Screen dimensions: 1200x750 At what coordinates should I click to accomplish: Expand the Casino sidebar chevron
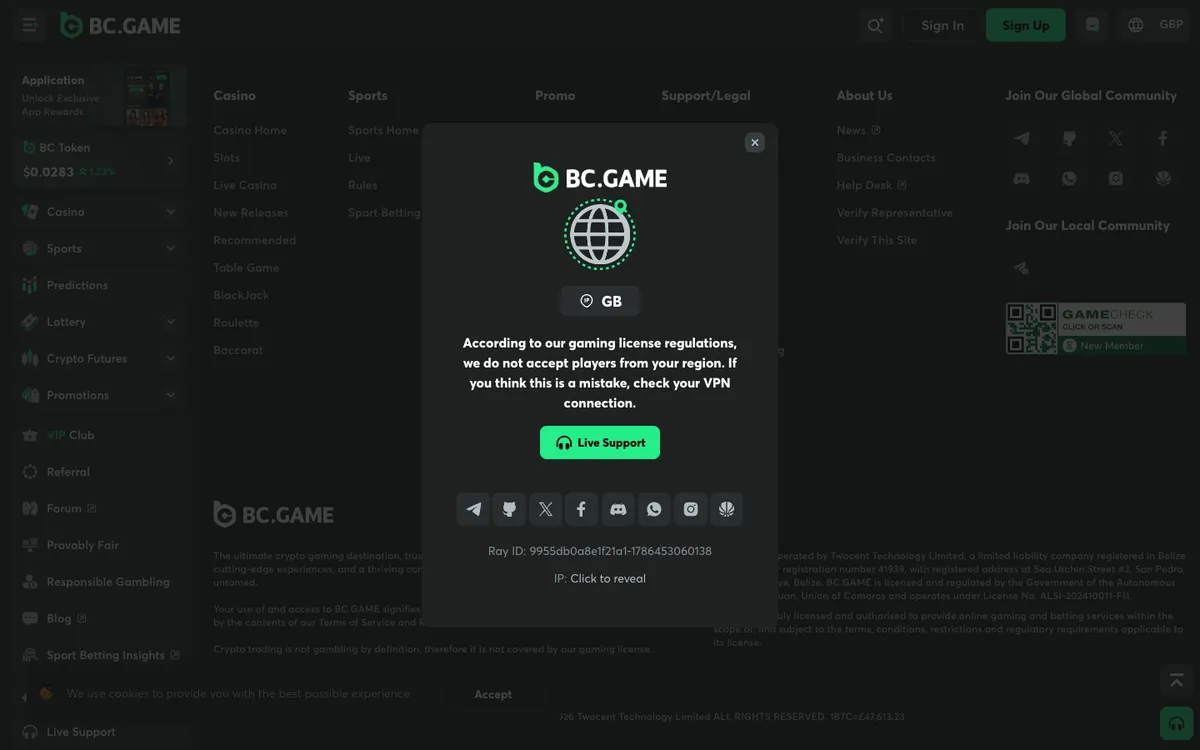170,212
